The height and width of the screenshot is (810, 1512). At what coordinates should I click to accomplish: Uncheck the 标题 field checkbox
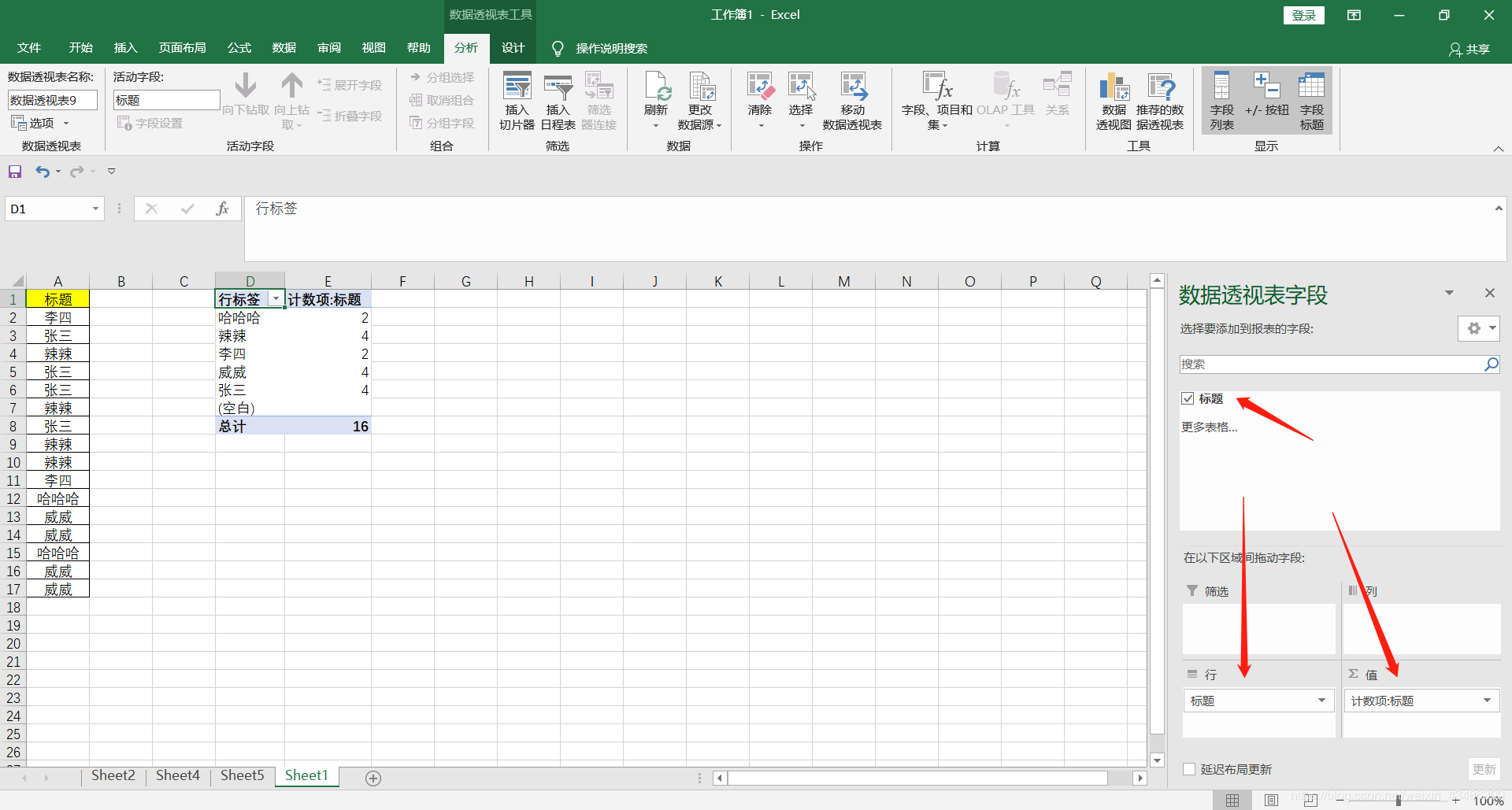pos(1188,399)
